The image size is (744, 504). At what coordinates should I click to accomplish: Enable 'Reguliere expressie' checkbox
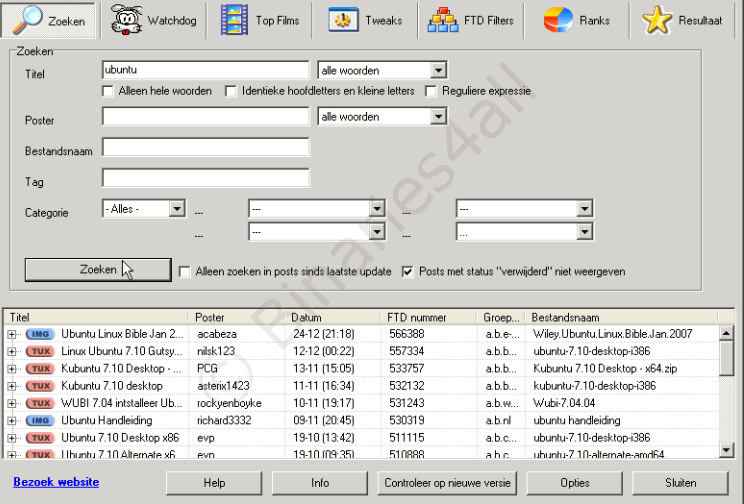coord(431,91)
